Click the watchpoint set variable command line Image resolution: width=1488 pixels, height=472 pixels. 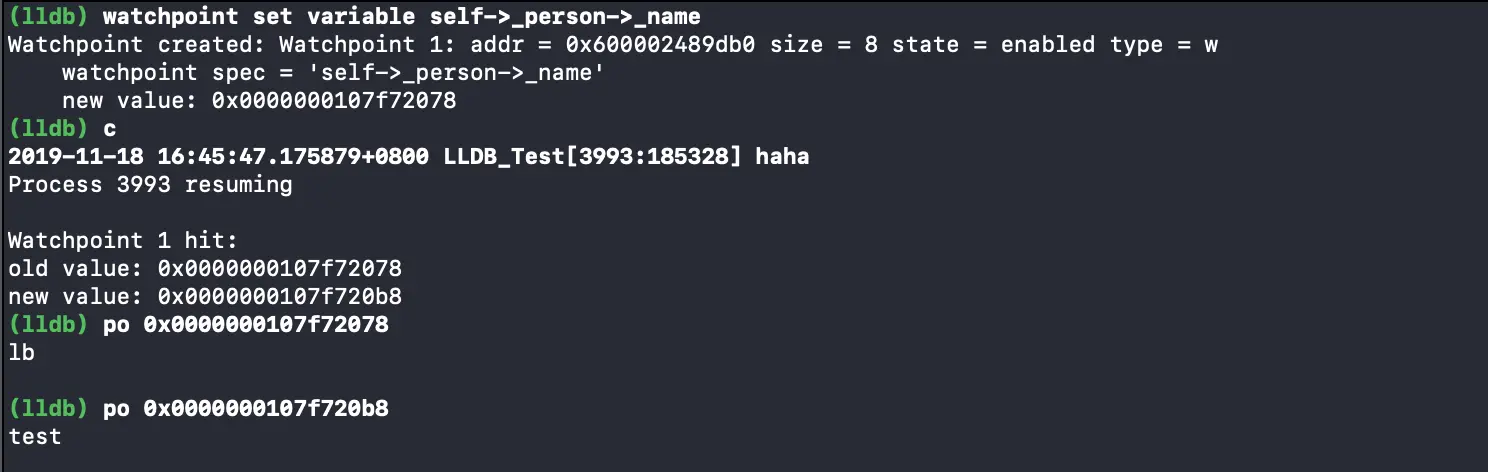coord(354,17)
